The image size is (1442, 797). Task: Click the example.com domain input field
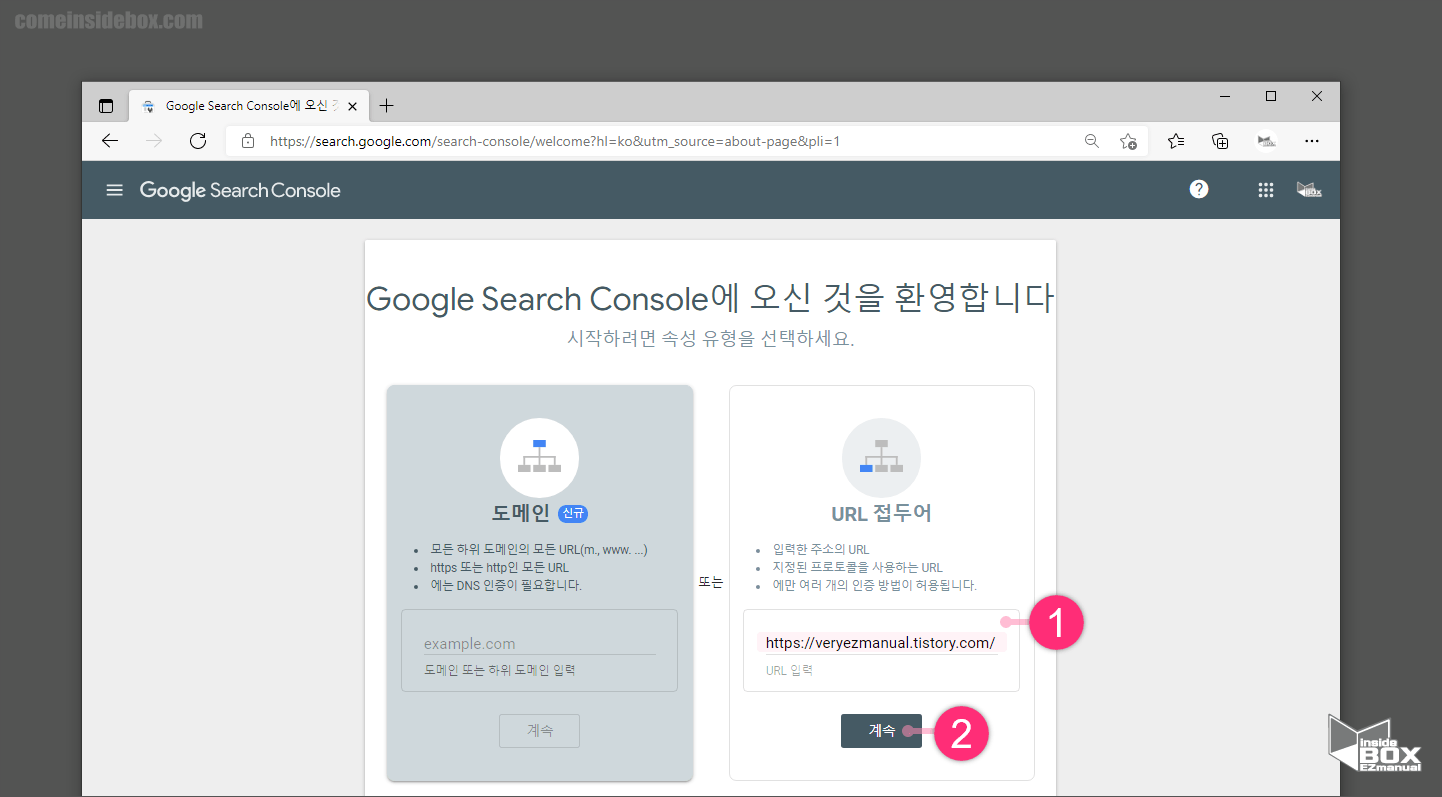pyautogui.click(x=539, y=644)
